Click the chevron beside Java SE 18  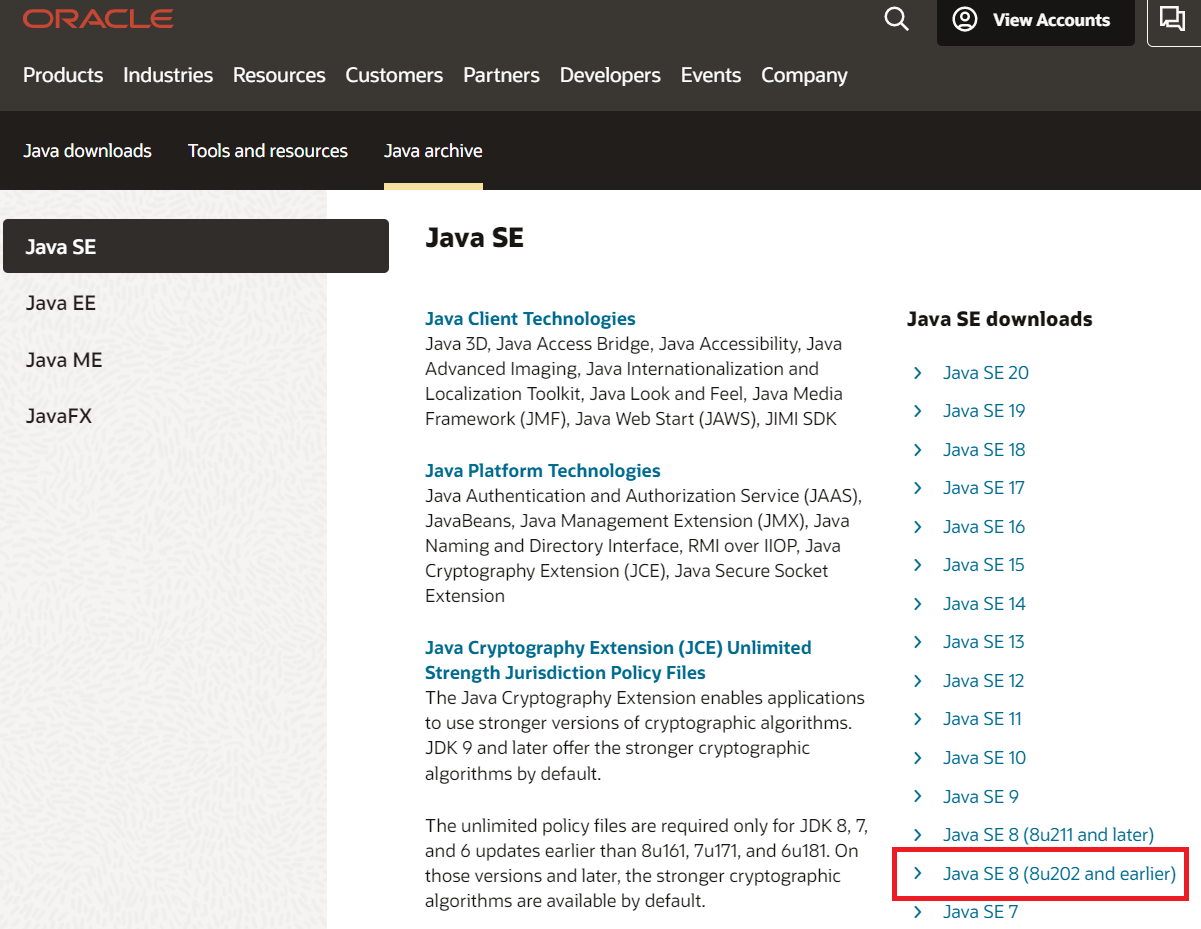pyautogui.click(x=917, y=450)
